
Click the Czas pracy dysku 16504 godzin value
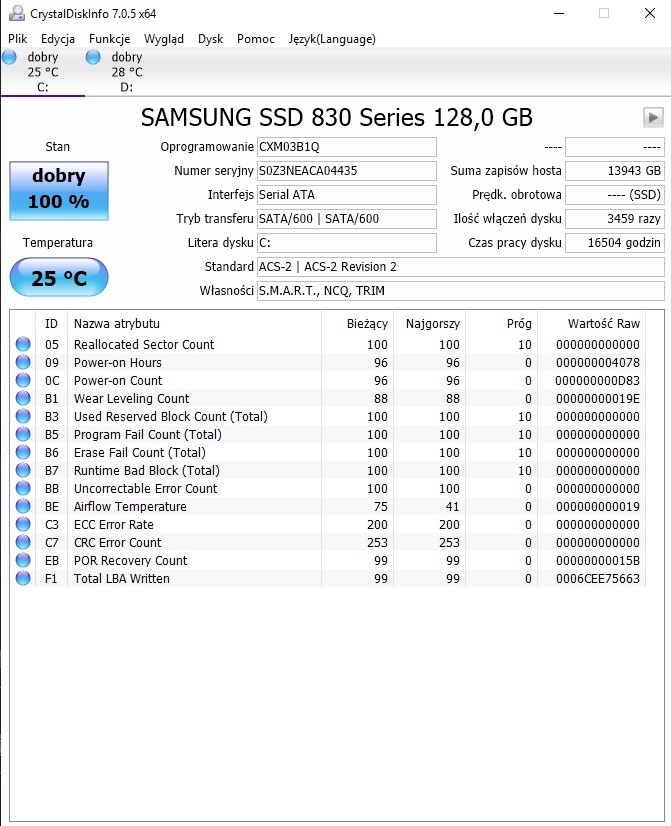click(615, 243)
